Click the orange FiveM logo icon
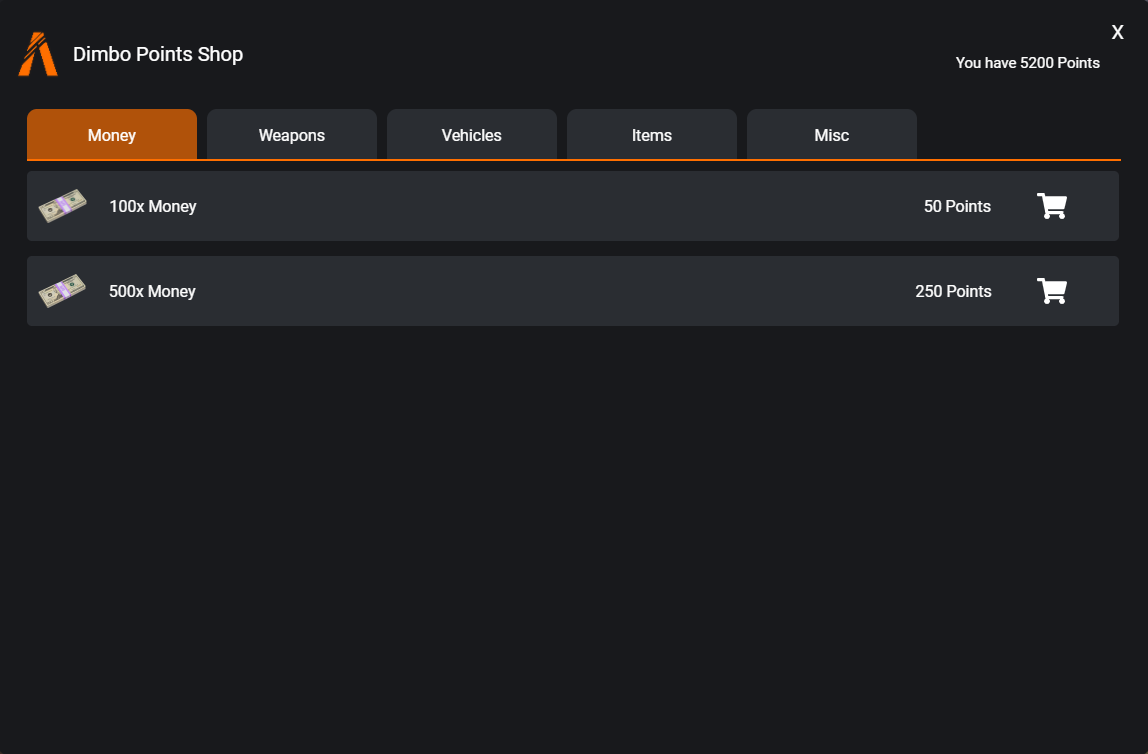Viewport: 1148px width, 754px height. coord(38,54)
